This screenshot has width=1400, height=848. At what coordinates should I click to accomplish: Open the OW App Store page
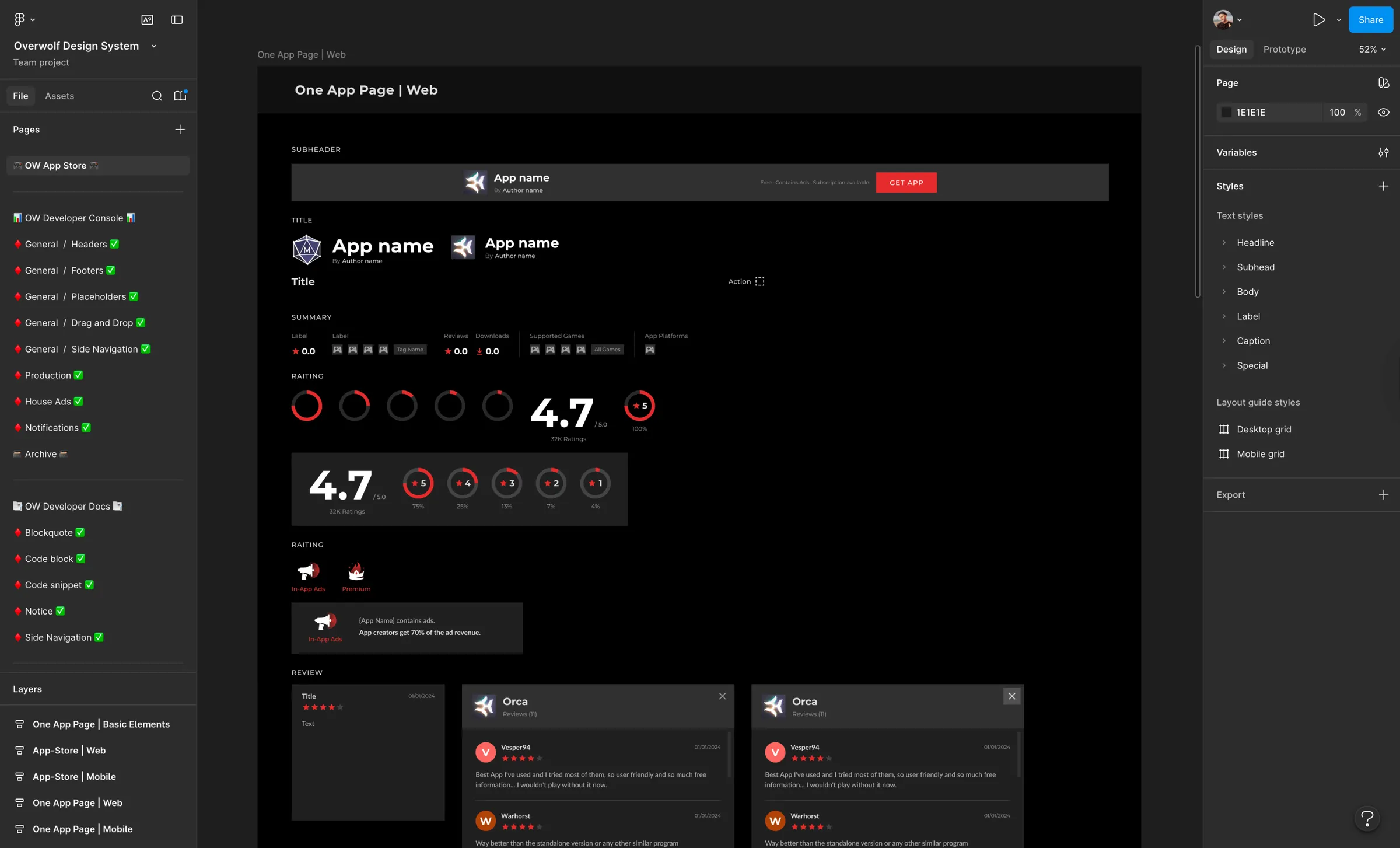click(x=98, y=166)
